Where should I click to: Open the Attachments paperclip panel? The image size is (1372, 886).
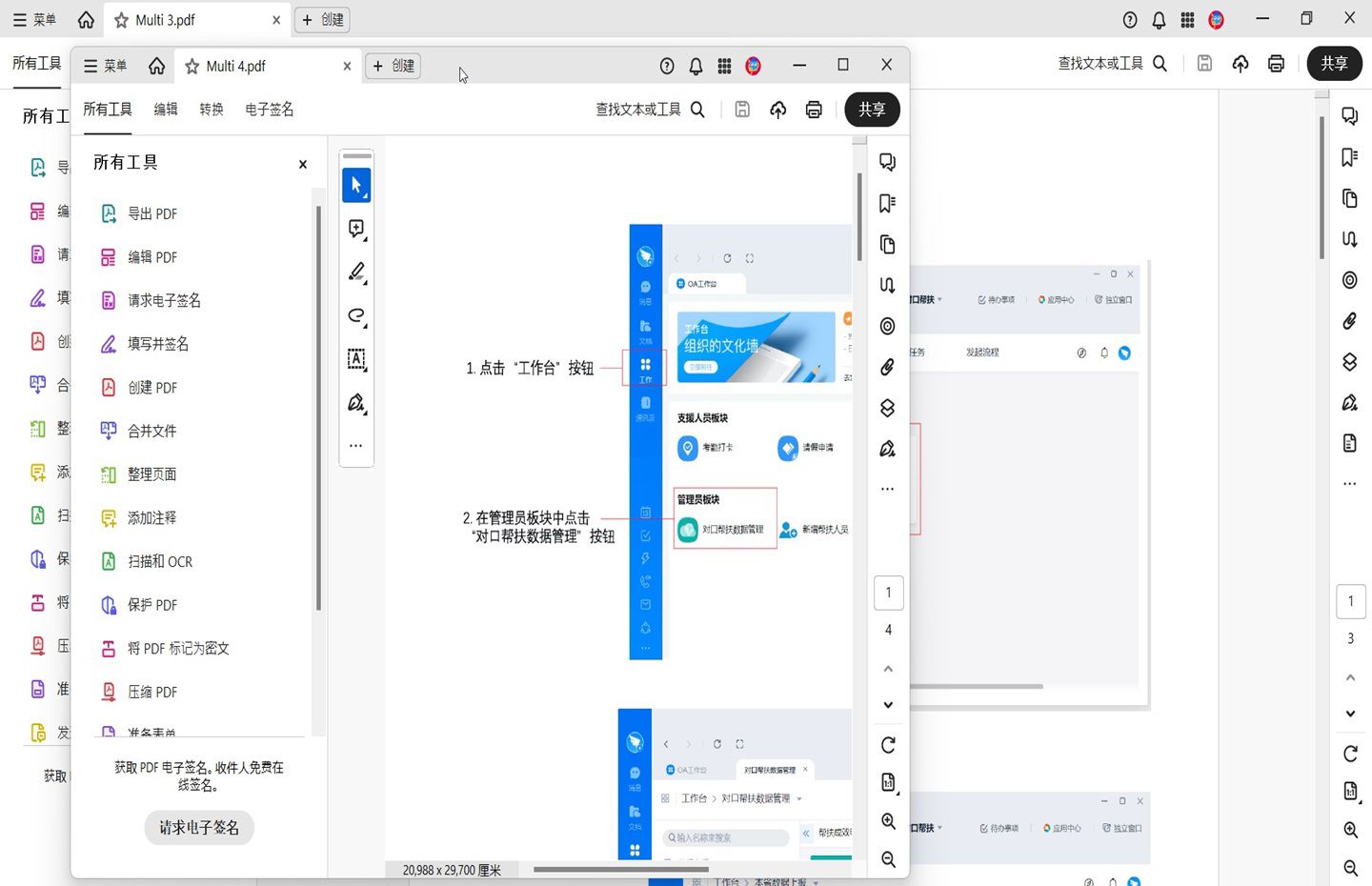point(887,367)
